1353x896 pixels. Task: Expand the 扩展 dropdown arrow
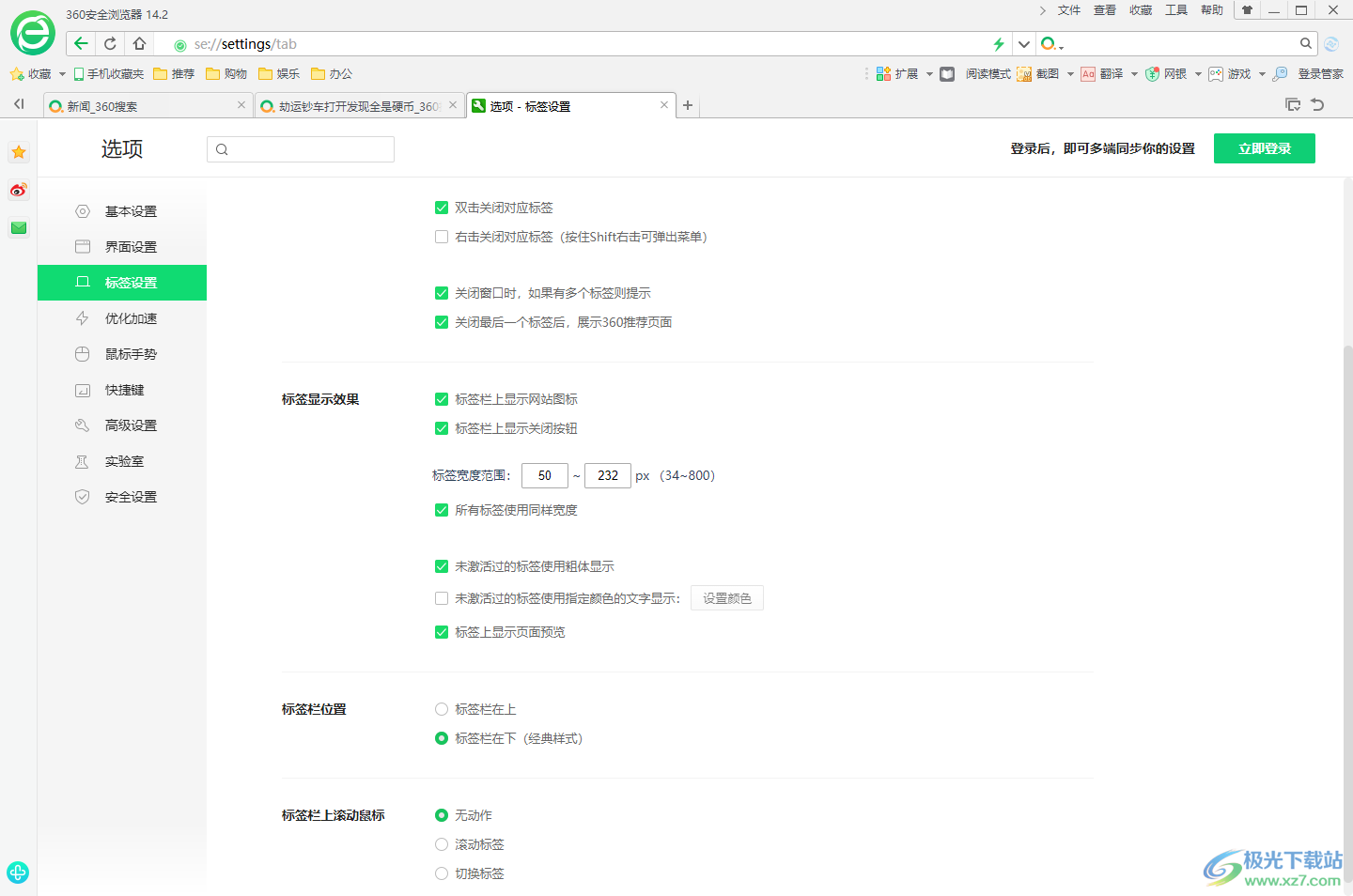point(929,73)
